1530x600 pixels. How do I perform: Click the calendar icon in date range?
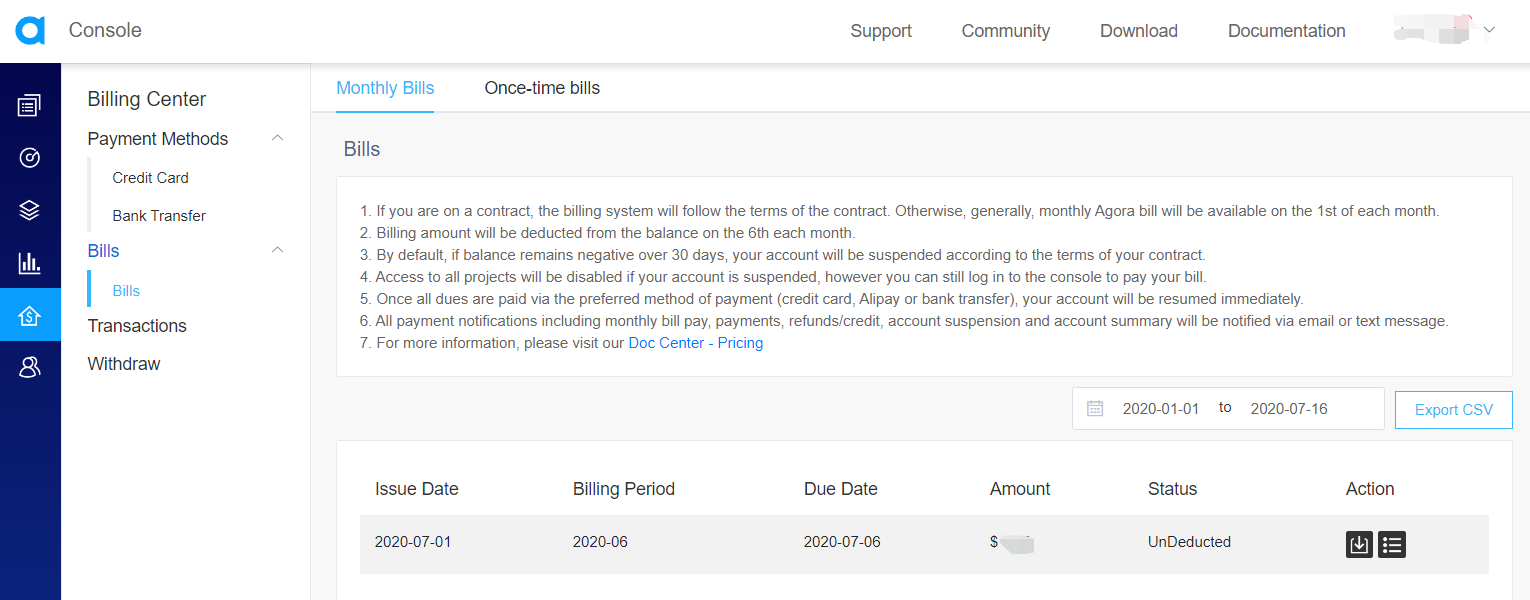click(x=1095, y=408)
